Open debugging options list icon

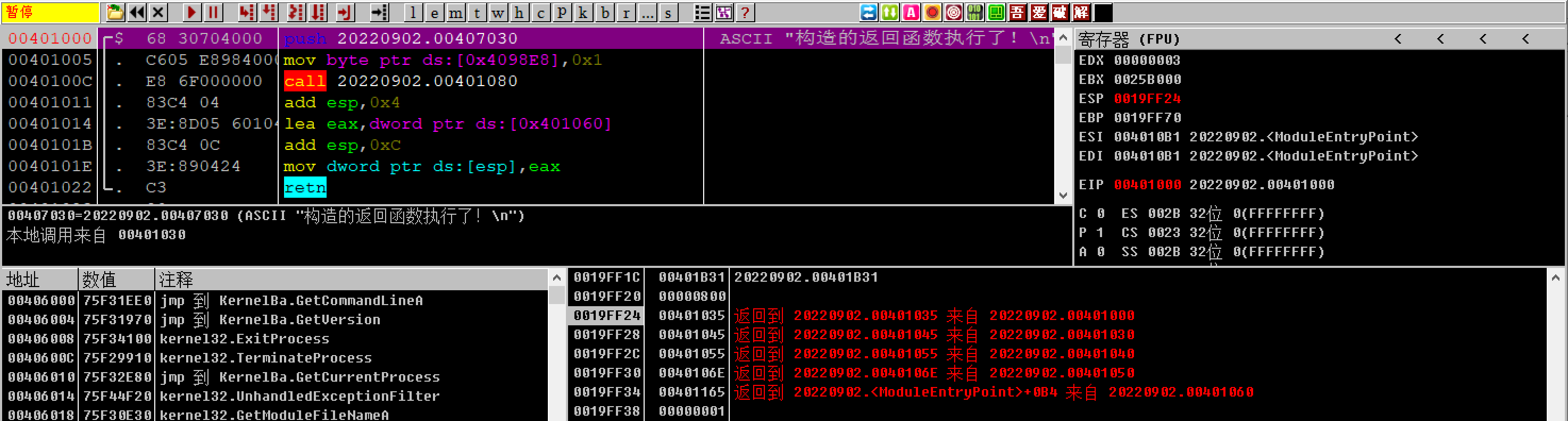click(x=703, y=12)
